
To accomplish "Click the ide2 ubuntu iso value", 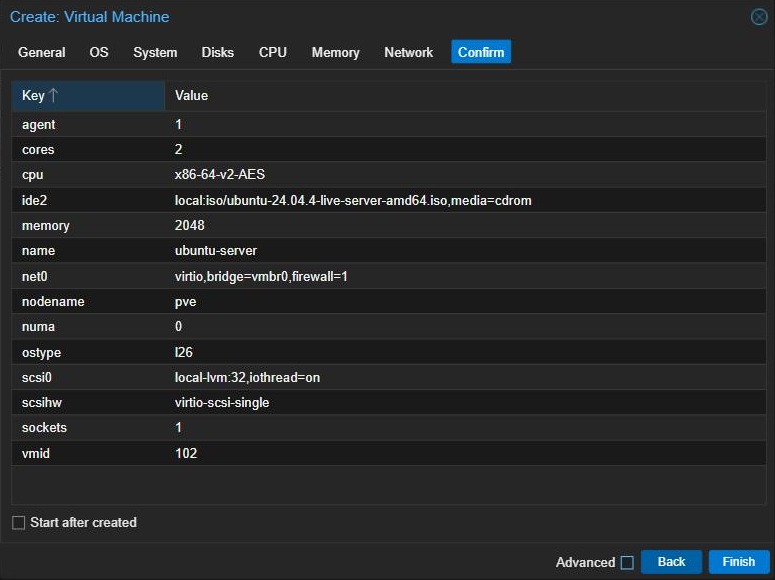I will coord(353,201).
